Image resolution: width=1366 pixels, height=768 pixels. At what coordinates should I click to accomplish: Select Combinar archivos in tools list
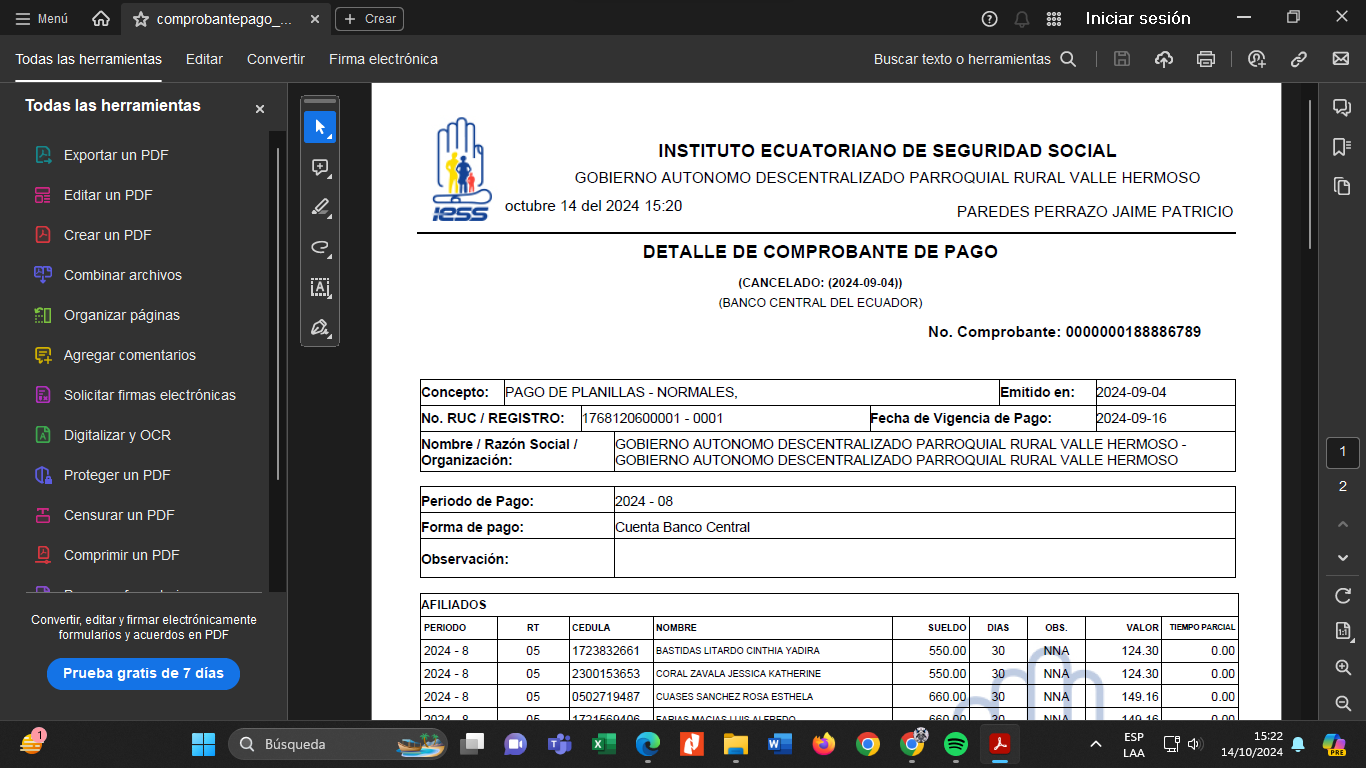coord(122,275)
